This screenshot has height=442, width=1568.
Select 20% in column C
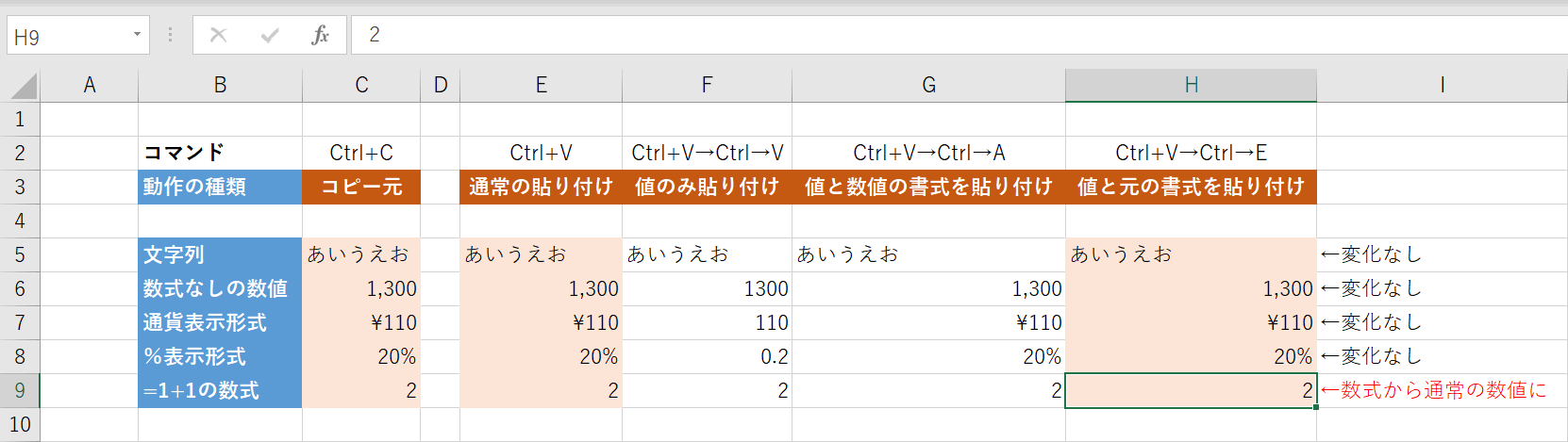[x=361, y=356]
